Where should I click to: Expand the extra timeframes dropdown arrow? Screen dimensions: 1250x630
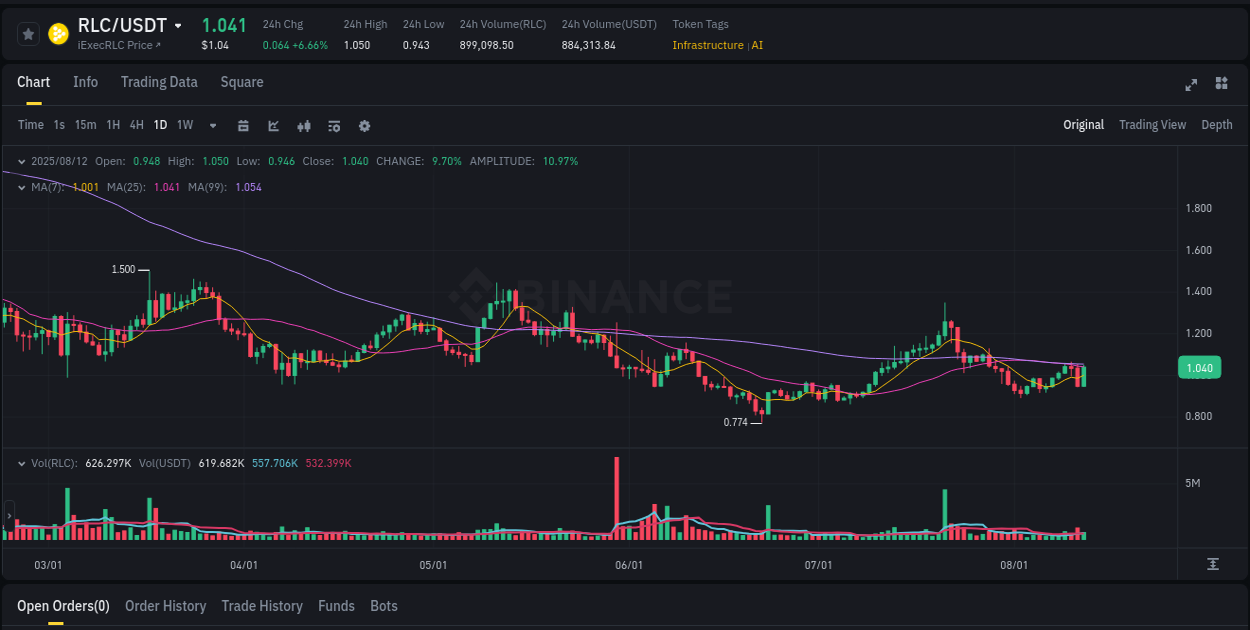pyautogui.click(x=211, y=125)
